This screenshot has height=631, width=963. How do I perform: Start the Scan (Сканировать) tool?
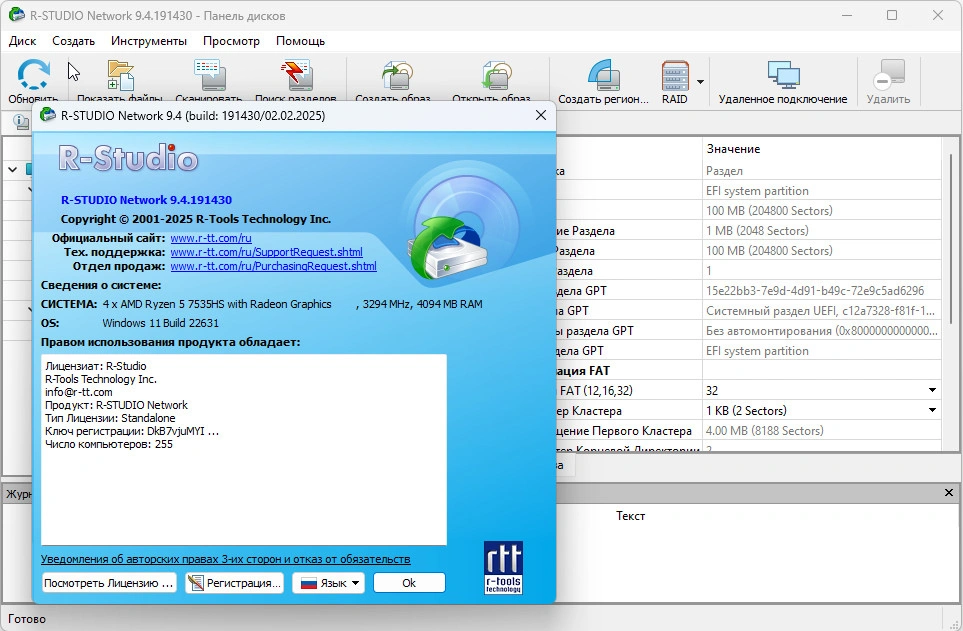[209, 75]
